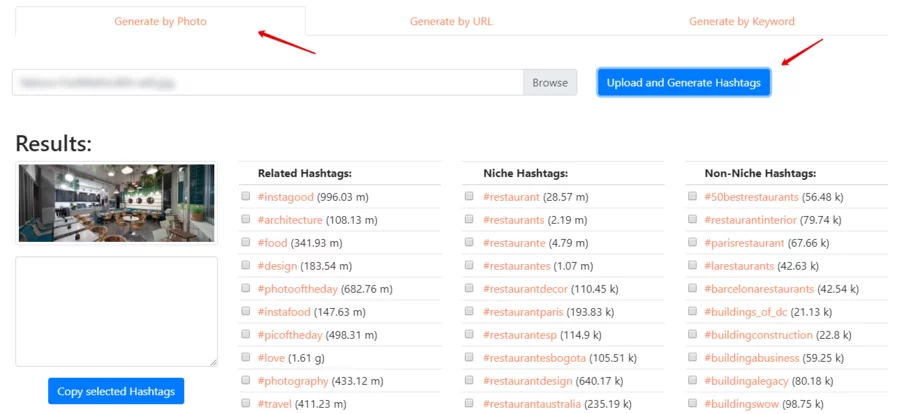Click the uploaded restaurant photo thumbnail

pos(117,203)
